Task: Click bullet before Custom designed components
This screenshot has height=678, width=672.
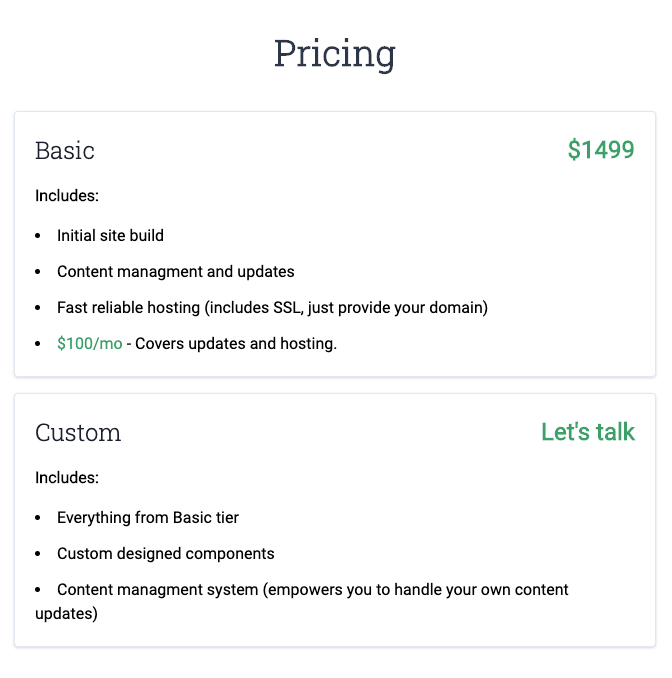Action: [38, 555]
